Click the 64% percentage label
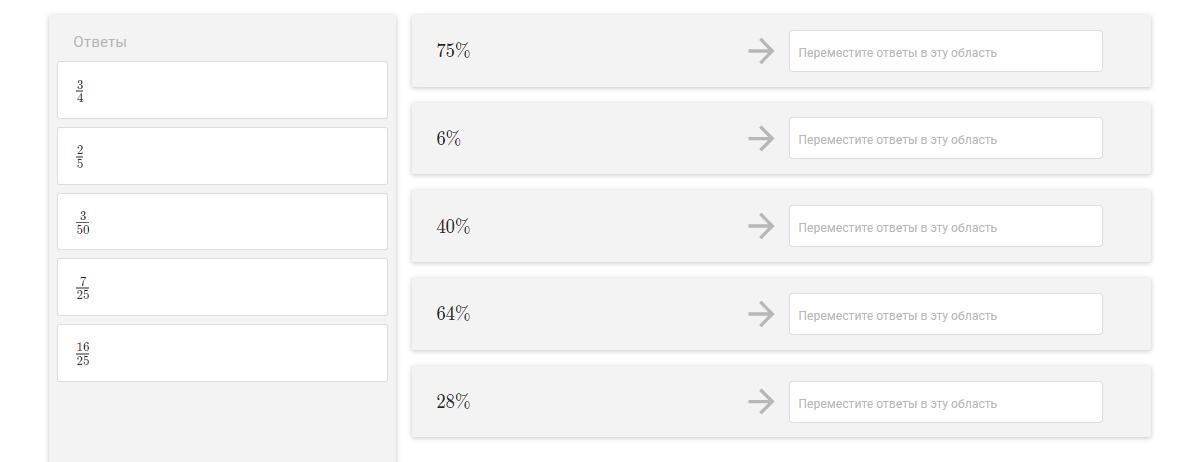Image resolution: width=1200 pixels, height=462 pixels. (x=453, y=314)
